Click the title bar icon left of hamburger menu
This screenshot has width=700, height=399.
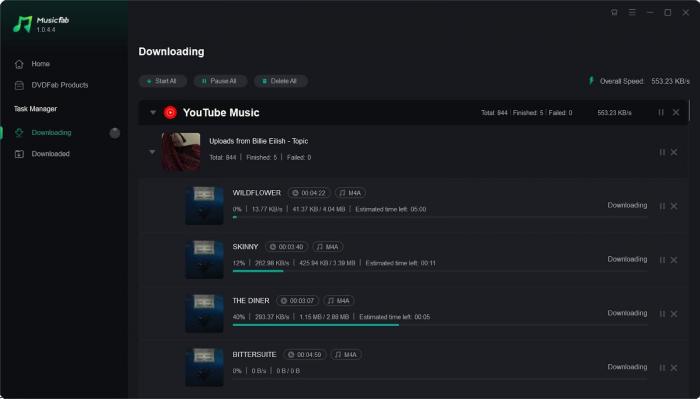[x=614, y=12]
